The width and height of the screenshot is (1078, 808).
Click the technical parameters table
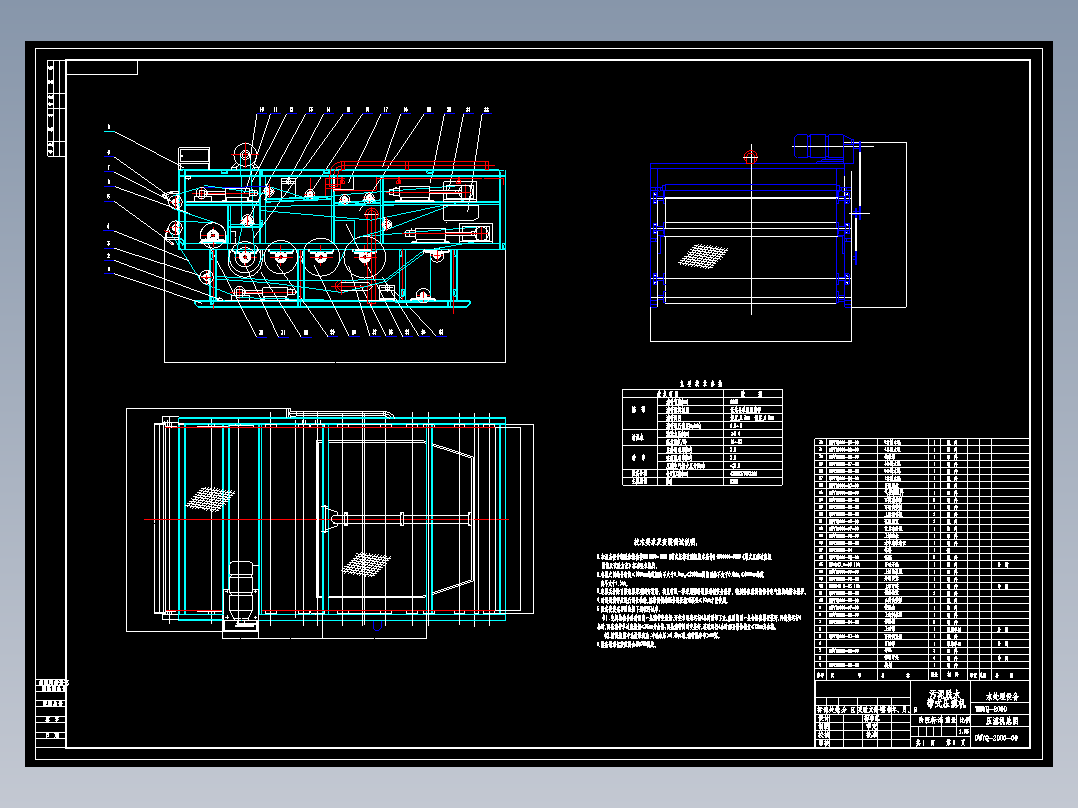click(702, 437)
